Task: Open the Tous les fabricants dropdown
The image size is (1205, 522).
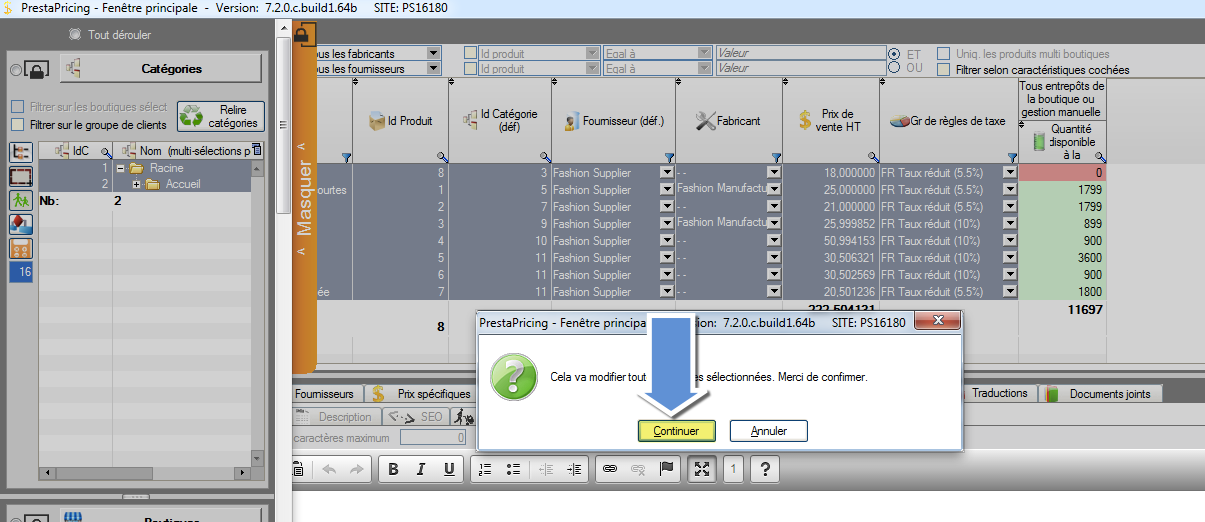Action: pos(433,53)
